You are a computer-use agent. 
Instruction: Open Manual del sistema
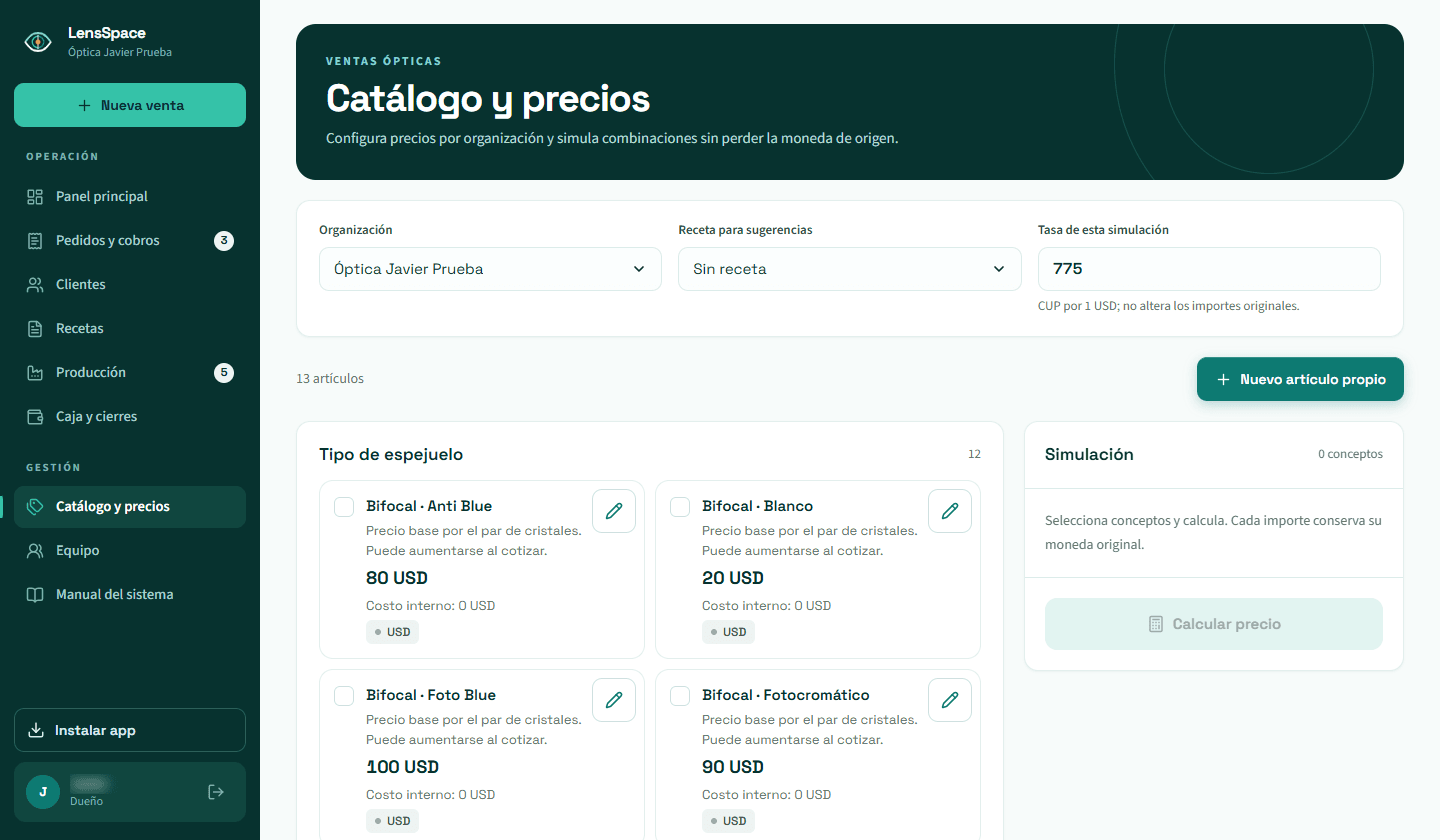pyautogui.click(x=130, y=595)
